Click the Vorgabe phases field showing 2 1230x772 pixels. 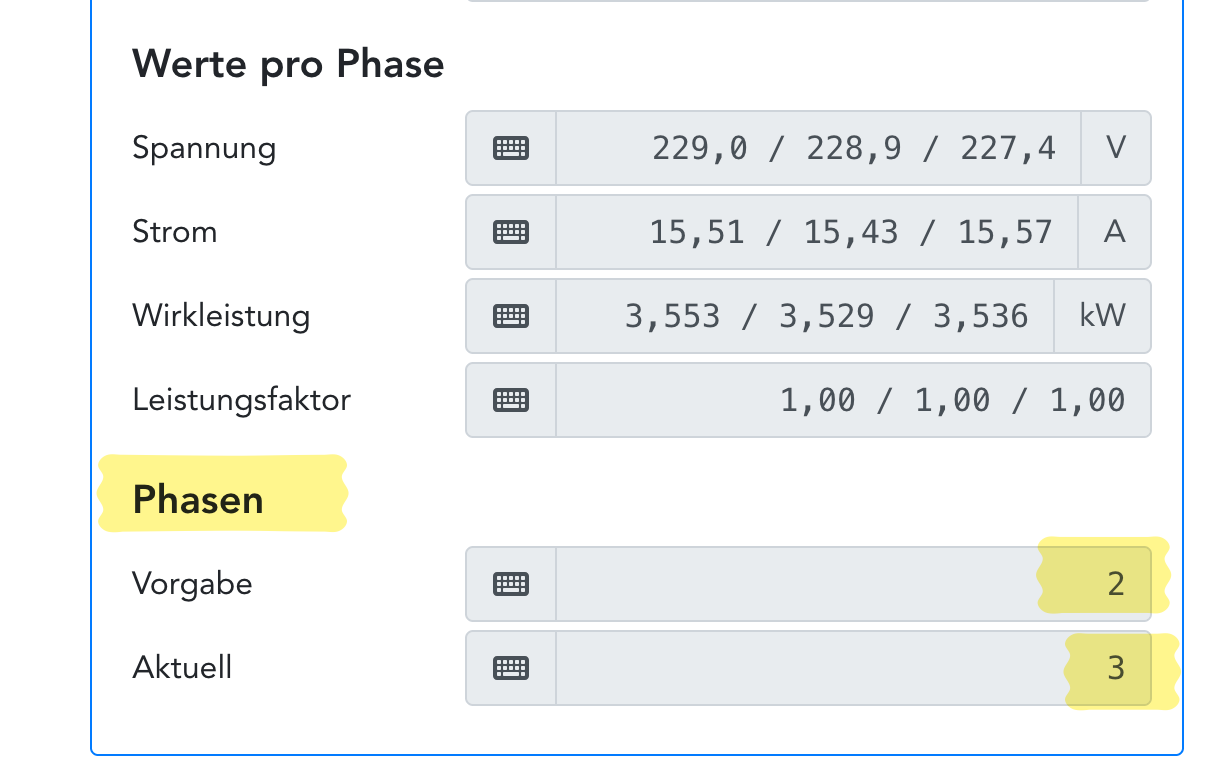pyautogui.click(x=852, y=584)
